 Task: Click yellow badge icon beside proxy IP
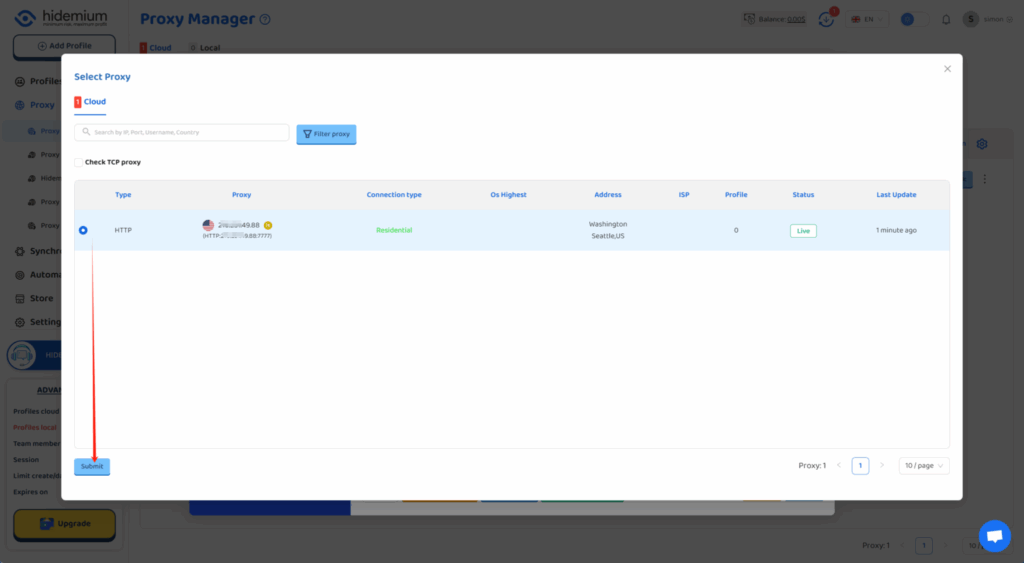(x=268, y=225)
